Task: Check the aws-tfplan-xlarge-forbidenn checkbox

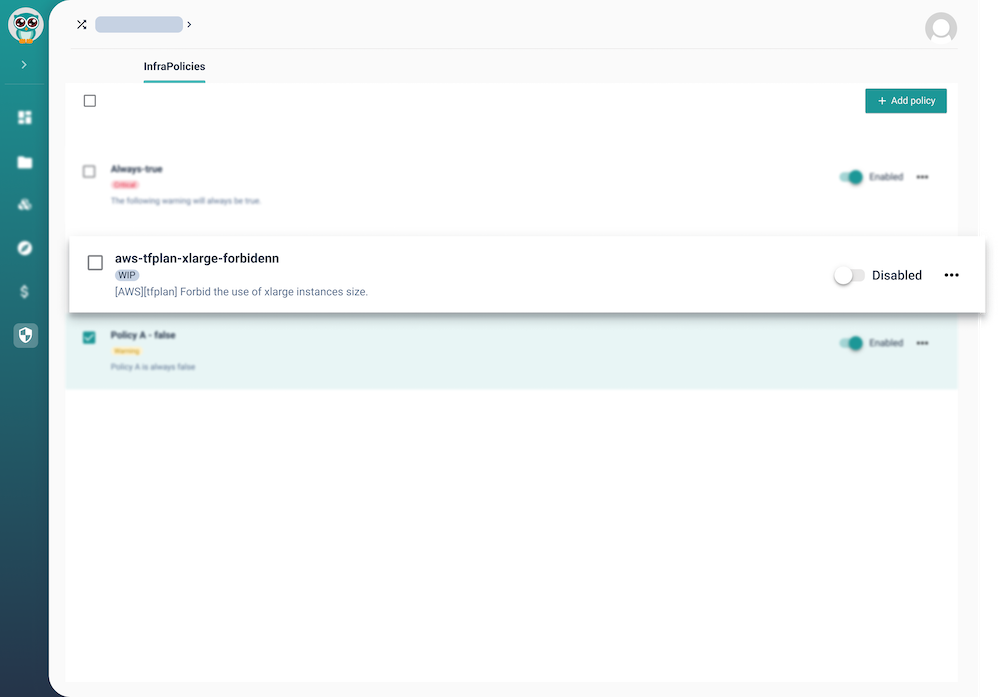Action: pos(95,263)
